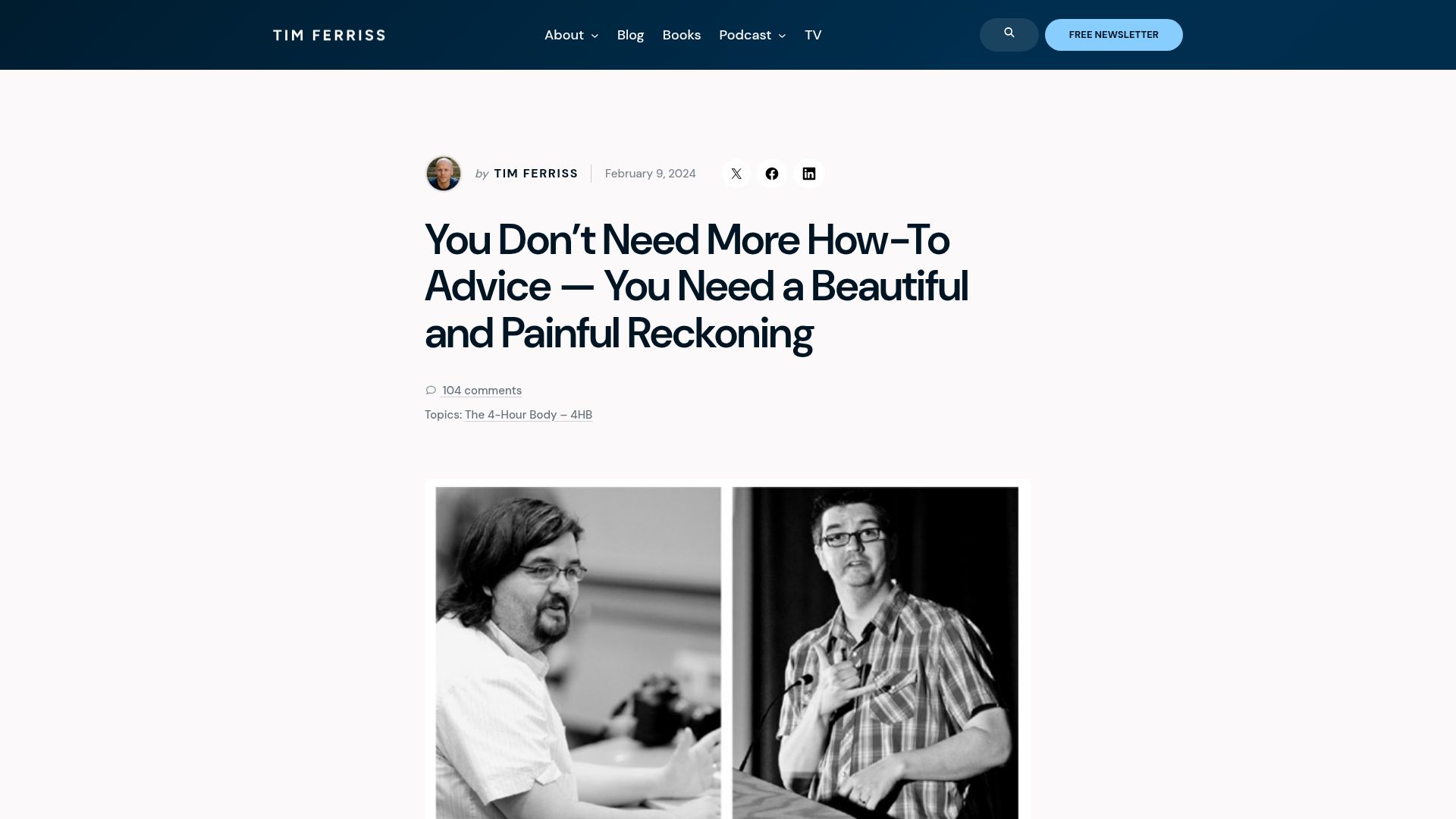View the 104 comments link
The width and height of the screenshot is (1456, 819).
pos(482,391)
